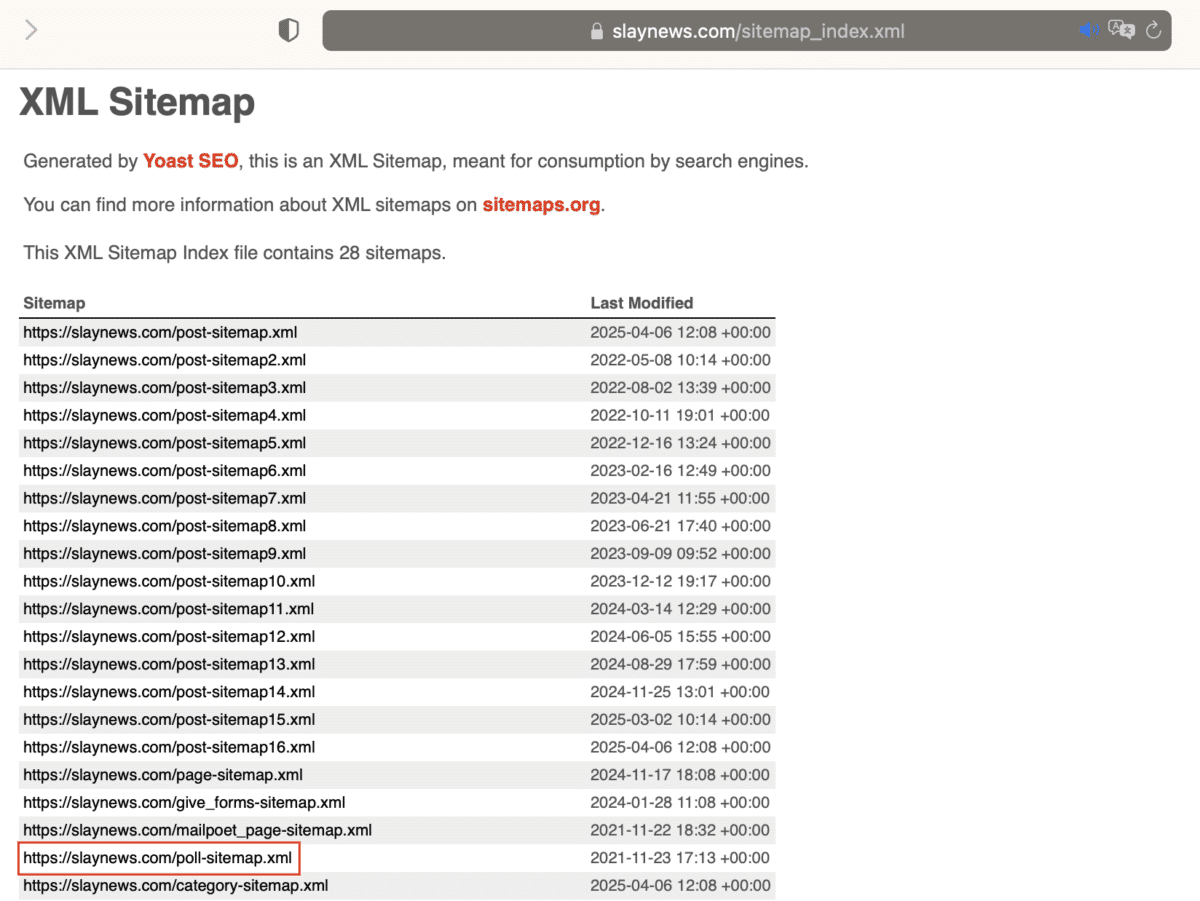Select date 2024-11-17 18:08 +00:00
The height and width of the screenshot is (901, 1200).
[681, 775]
